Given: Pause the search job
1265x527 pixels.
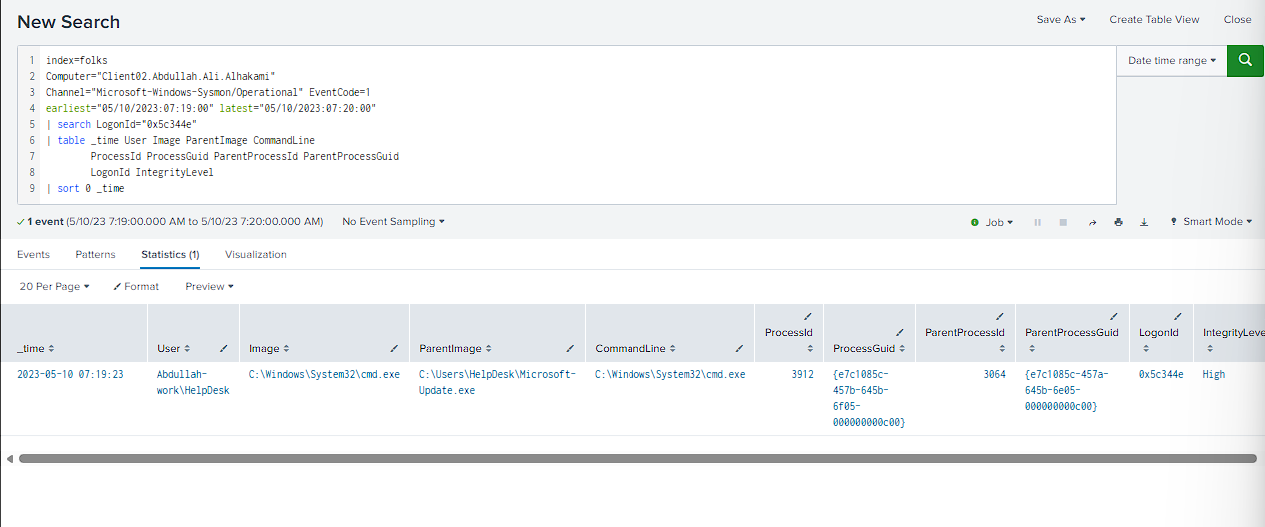Looking at the screenshot, I should coord(1037,222).
